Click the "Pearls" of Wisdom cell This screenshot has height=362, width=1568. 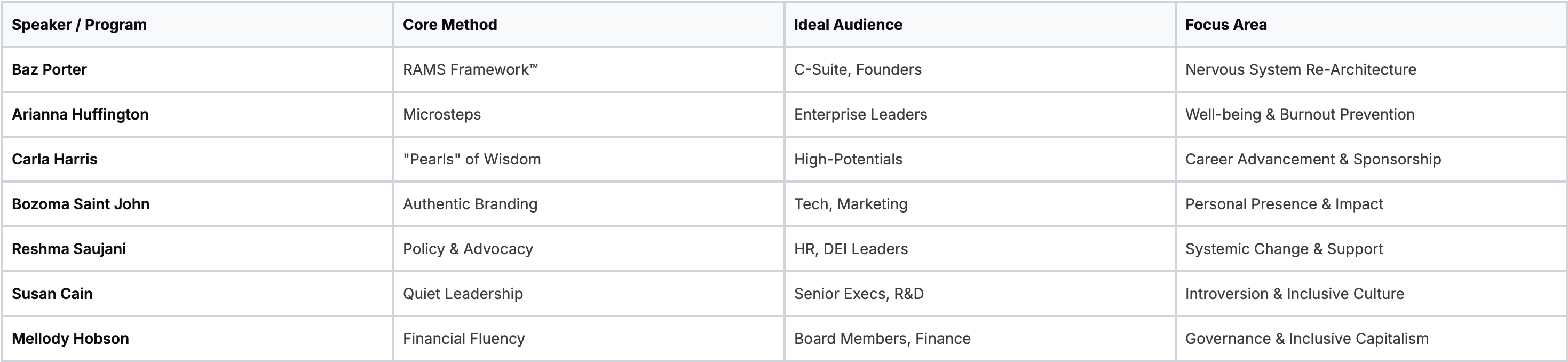(x=472, y=159)
